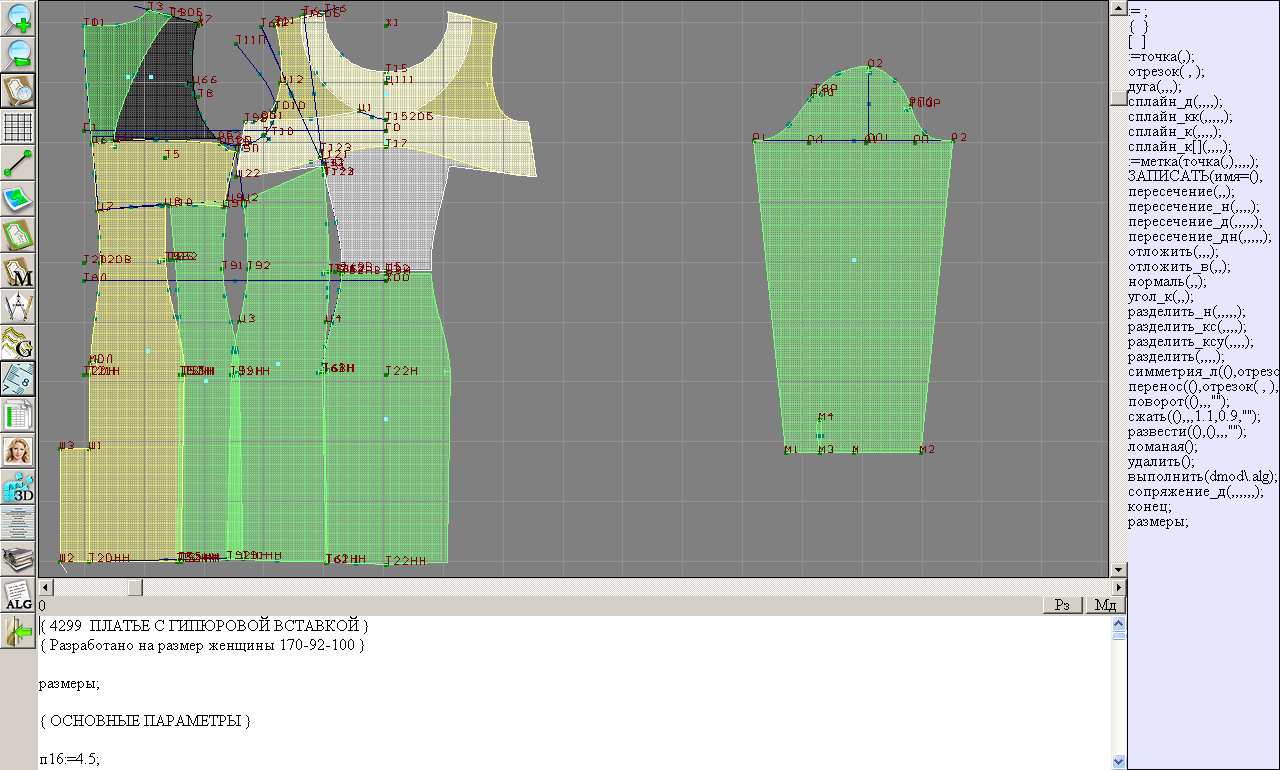Screen dimensions: 1280x770
Task: Click the zoom in magnifier icon
Action: point(18,18)
